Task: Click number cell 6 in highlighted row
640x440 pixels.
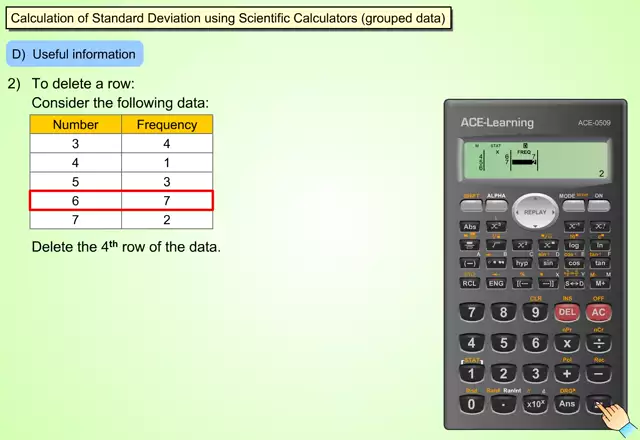Action: [76, 201]
